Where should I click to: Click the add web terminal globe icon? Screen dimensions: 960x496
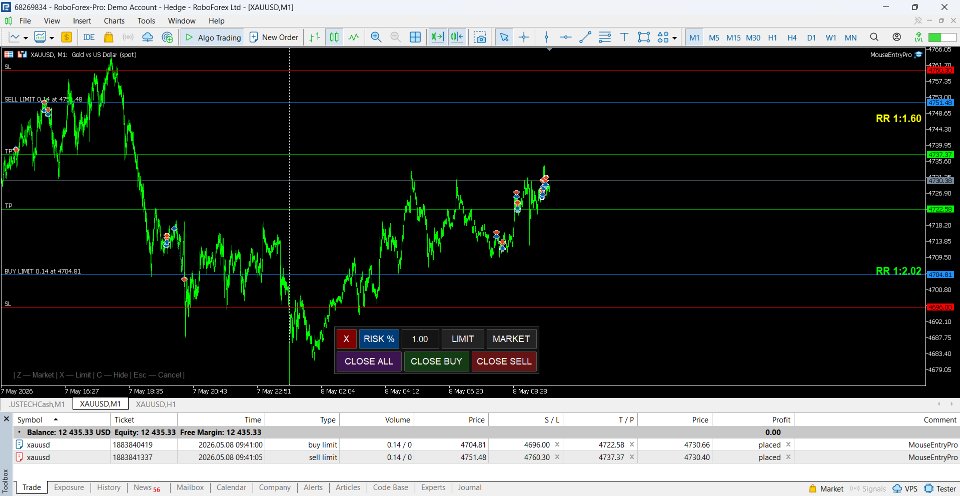(x=167, y=37)
